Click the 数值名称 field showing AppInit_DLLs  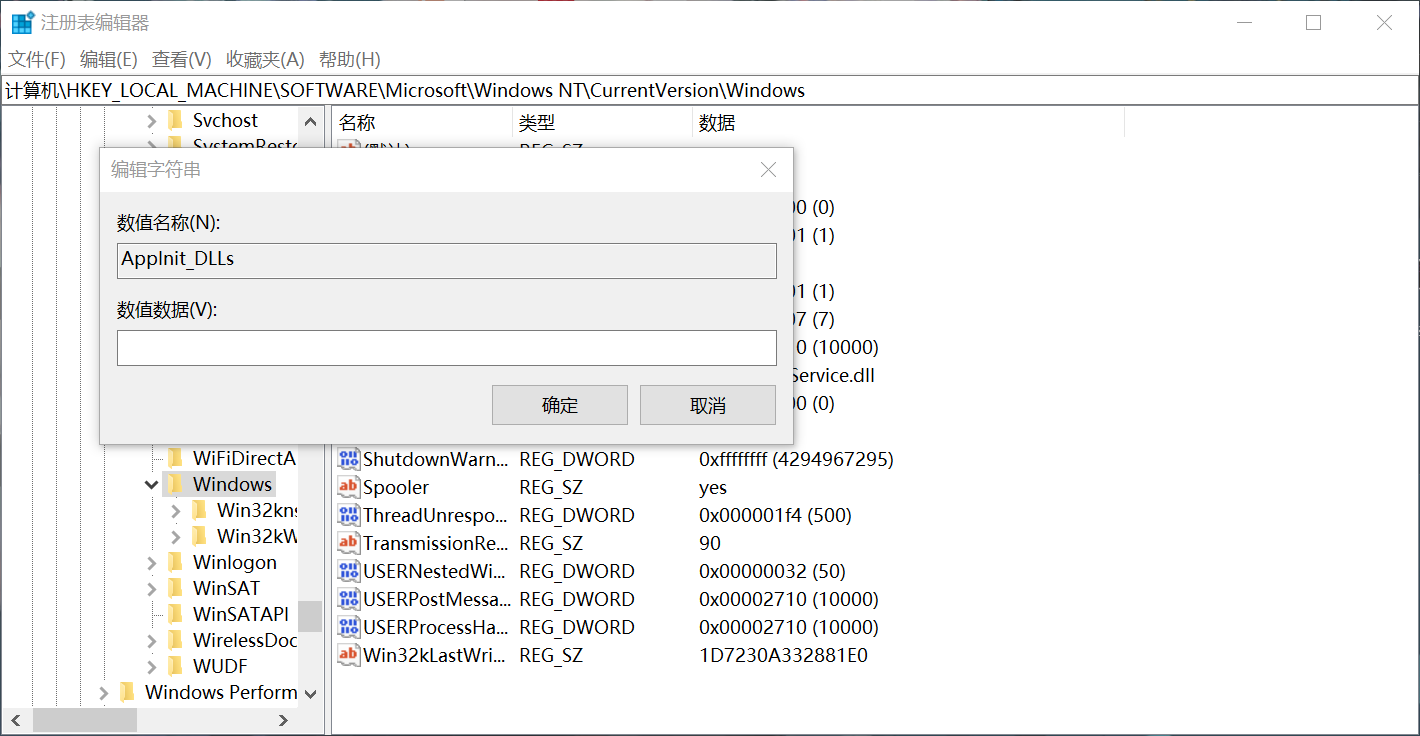click(x=447, y=260)
